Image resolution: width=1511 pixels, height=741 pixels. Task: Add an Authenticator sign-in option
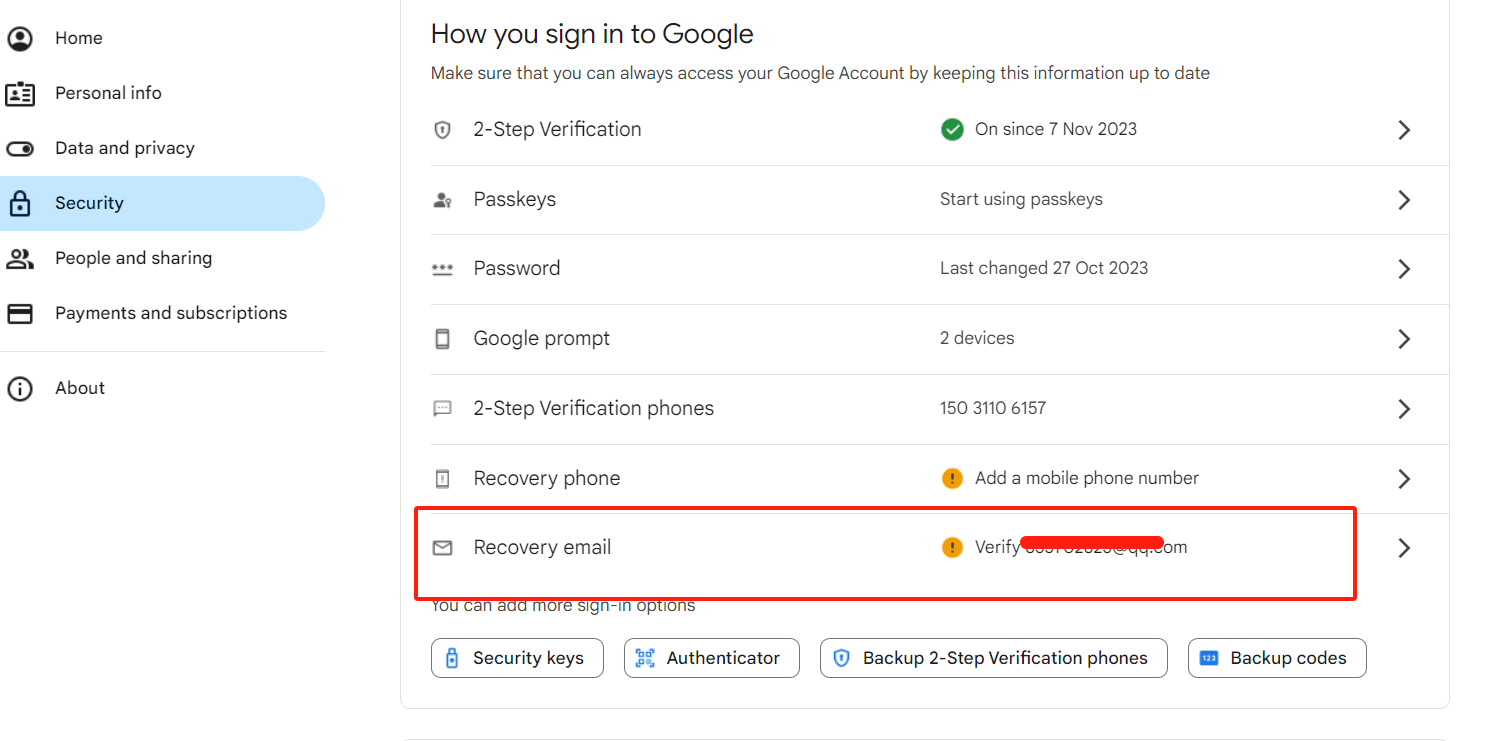pyautogui.click(x=711, y=658)
